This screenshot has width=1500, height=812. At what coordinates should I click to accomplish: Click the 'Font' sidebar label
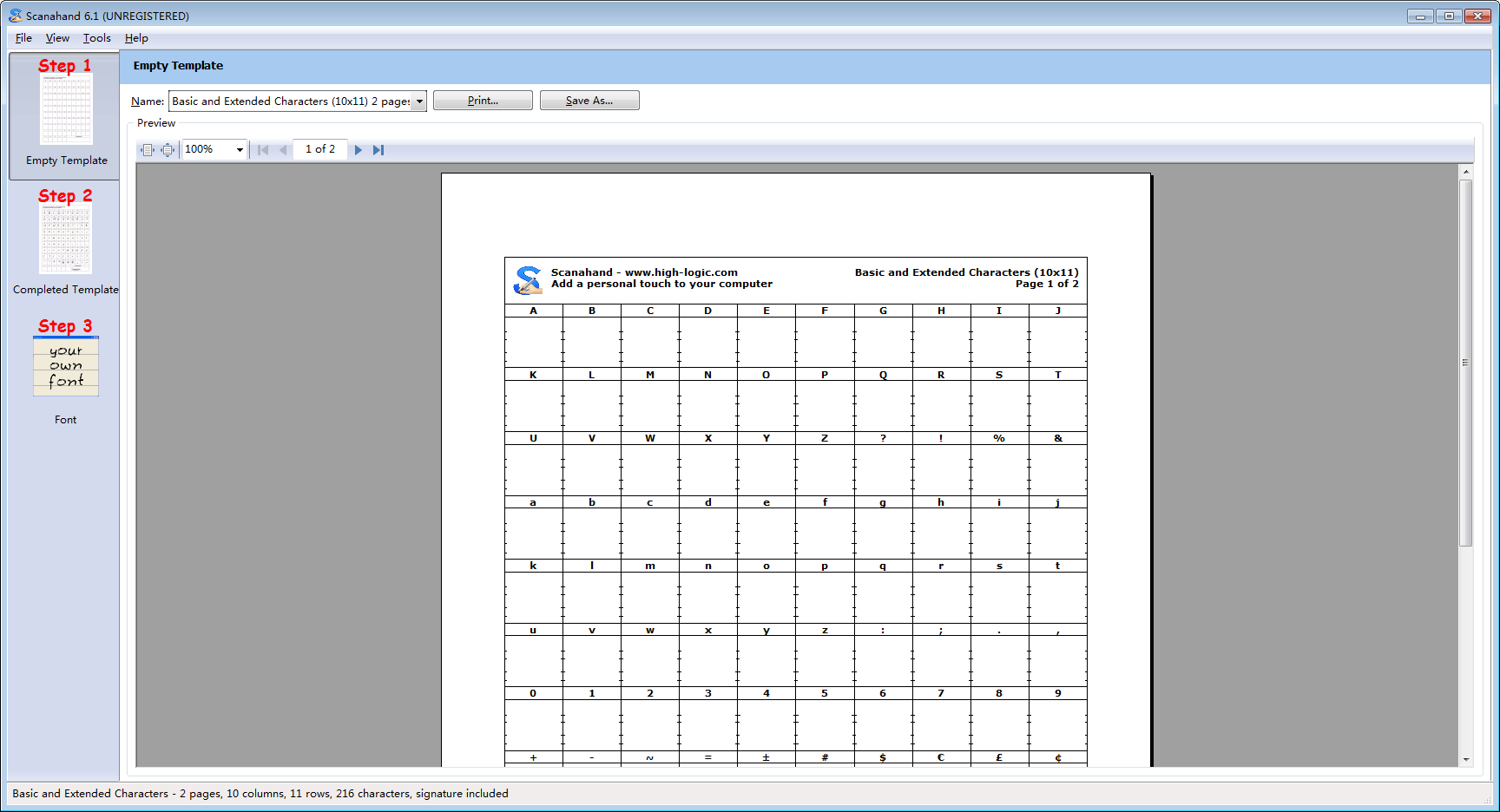click(x=66, y=420)
